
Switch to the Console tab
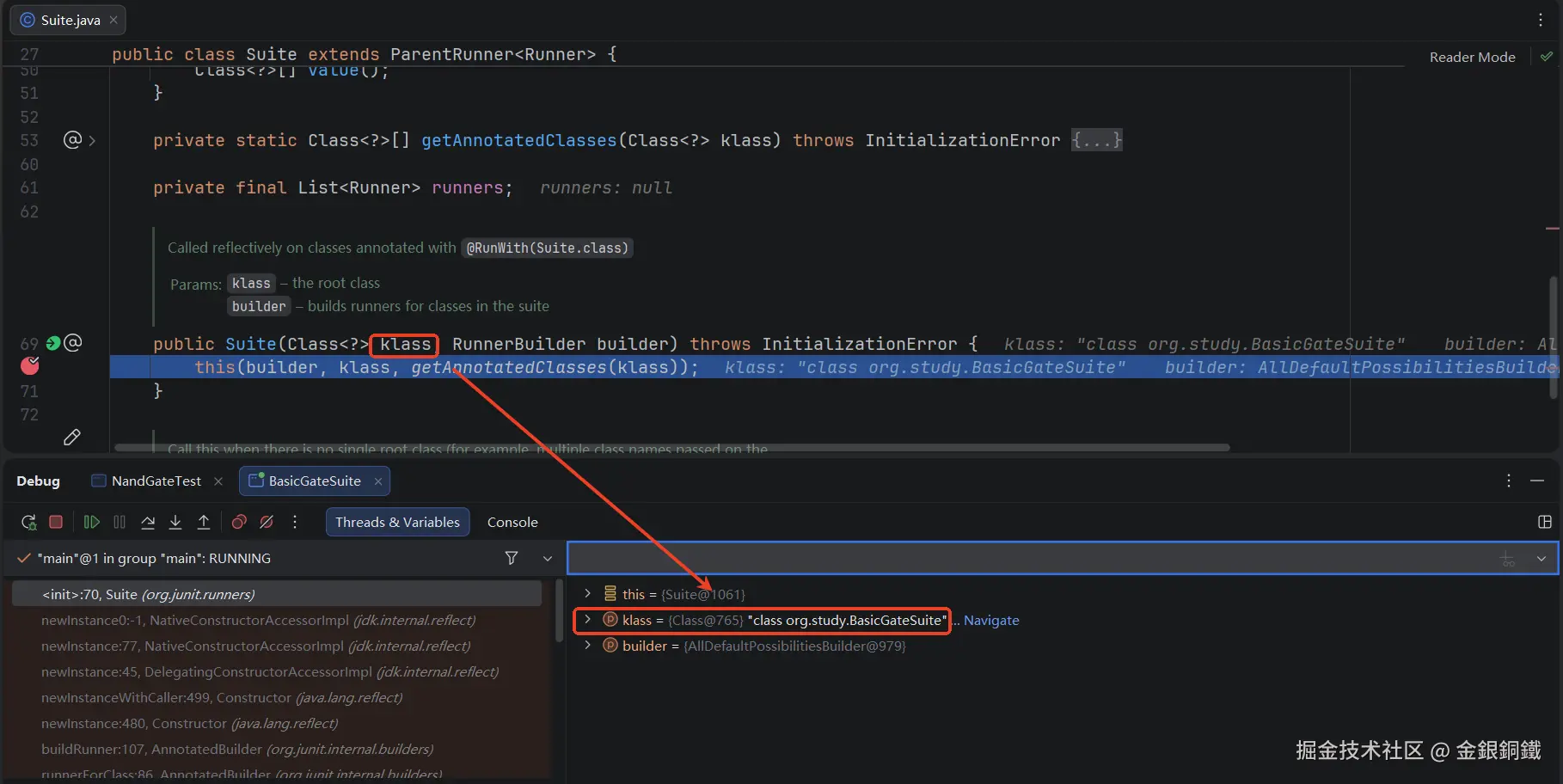[x=512, y=522]
